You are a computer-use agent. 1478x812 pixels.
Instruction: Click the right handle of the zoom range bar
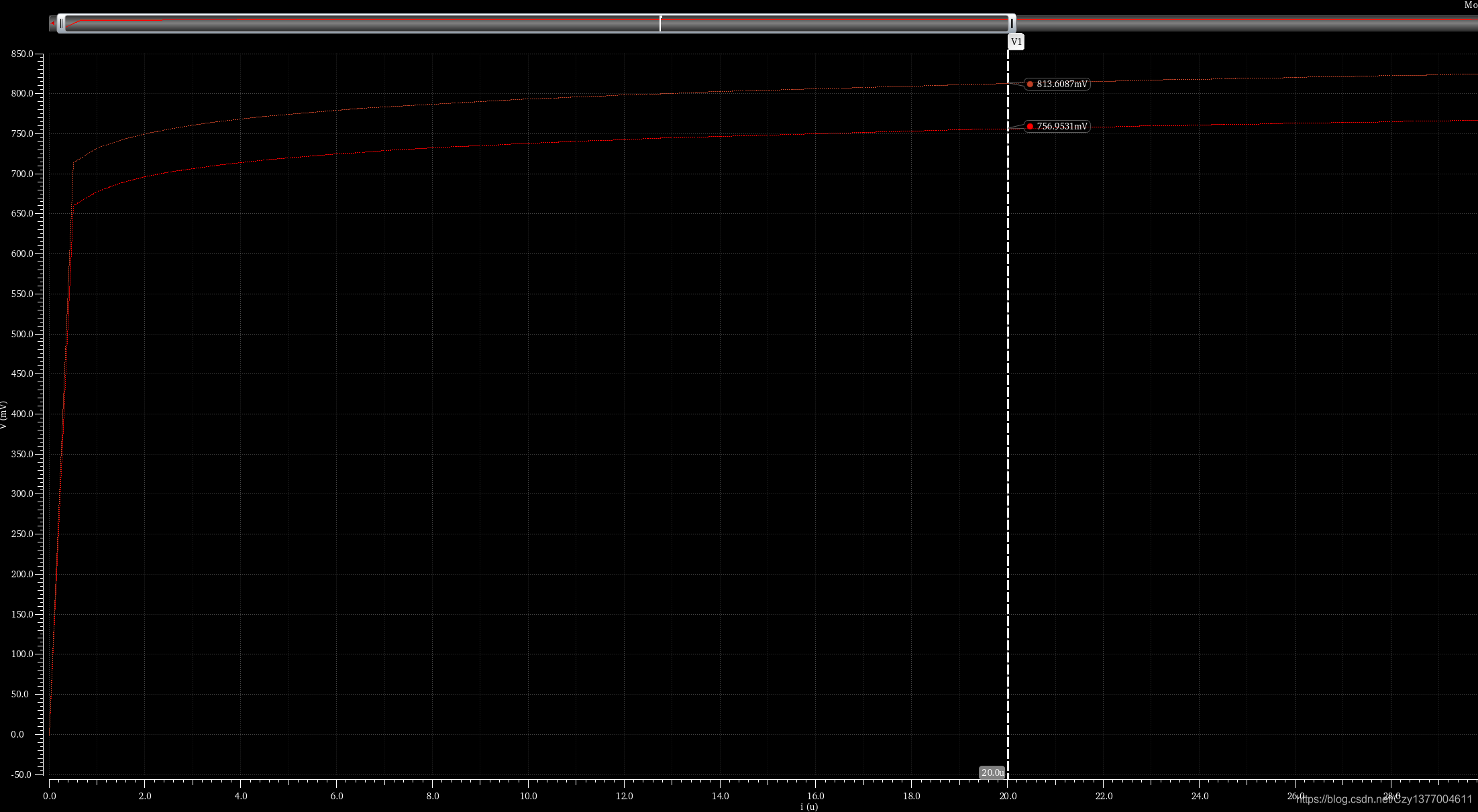pos(1012,23)
